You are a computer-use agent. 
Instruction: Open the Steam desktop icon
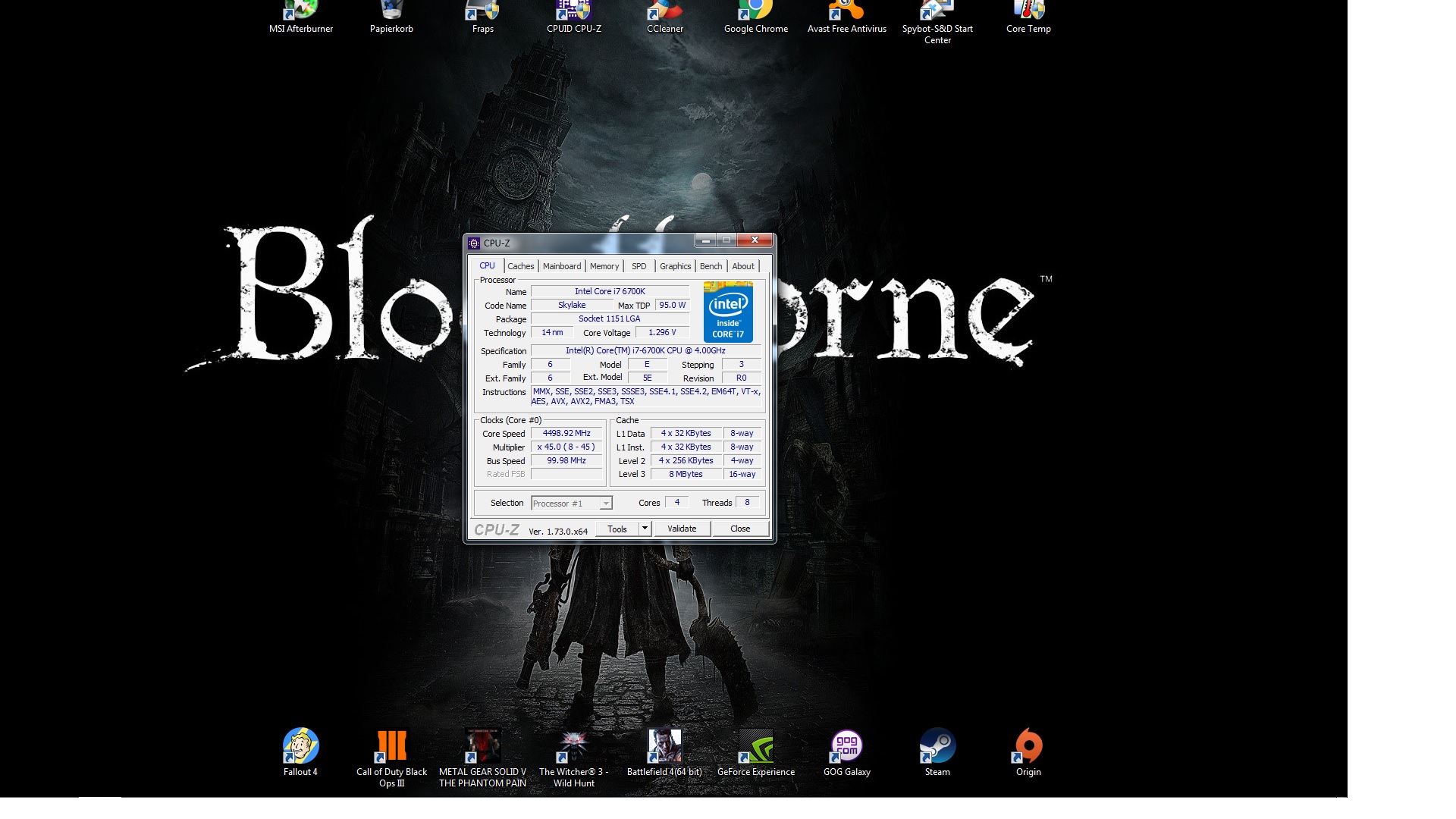pos(937,746)
